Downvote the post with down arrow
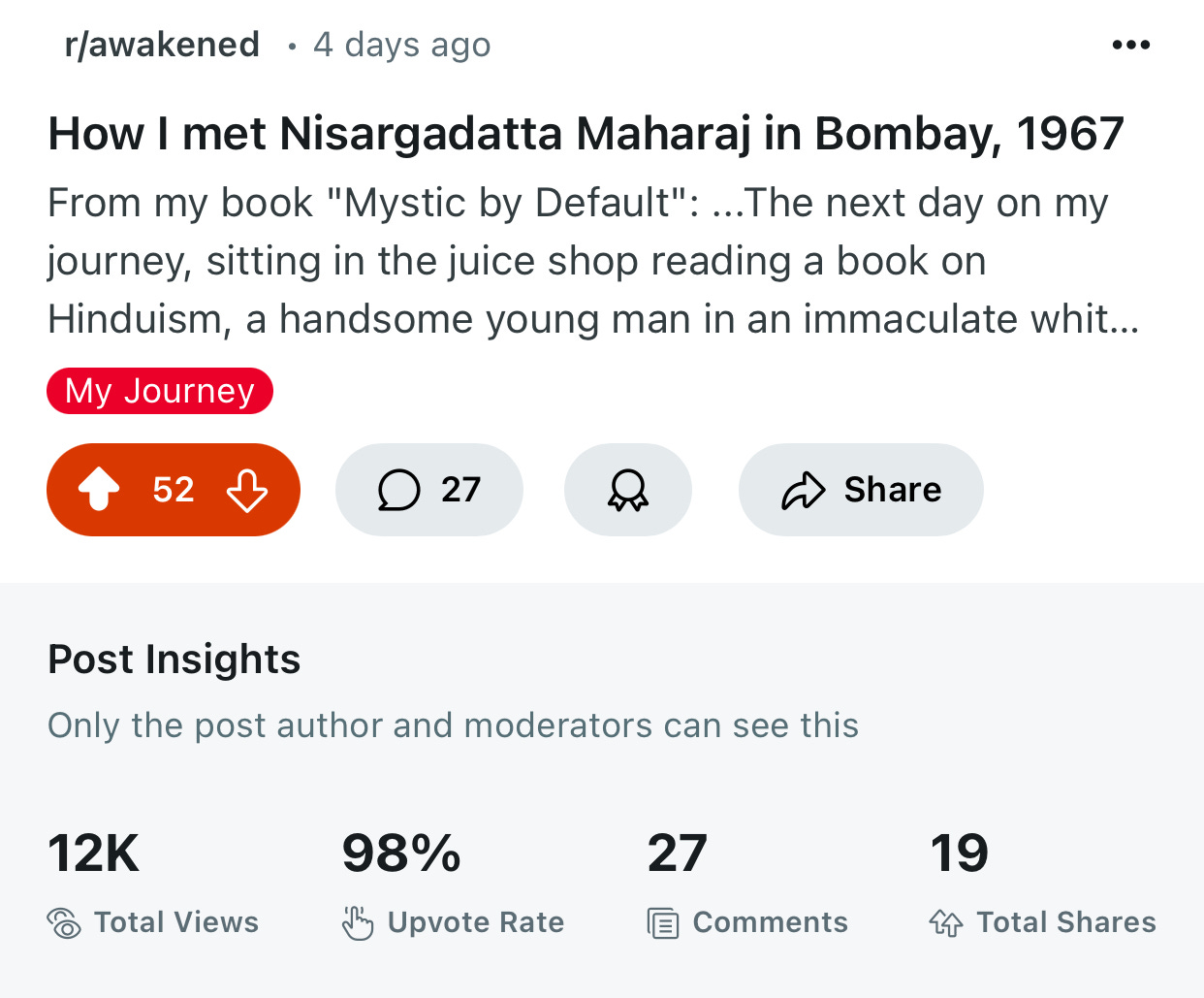The height and width of the screenshot is (998, 1204). pos(247,490)
